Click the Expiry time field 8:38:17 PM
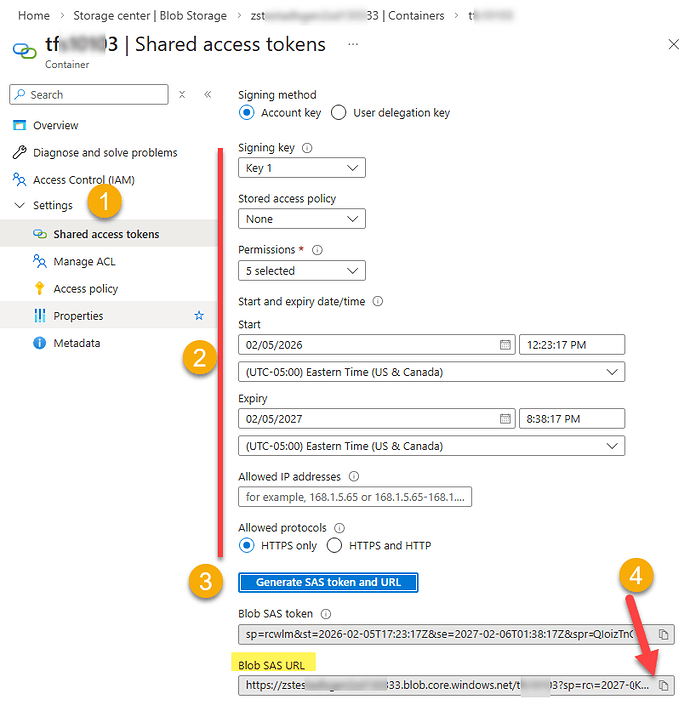The image size is (690, 711). click(x=572, y=419)
